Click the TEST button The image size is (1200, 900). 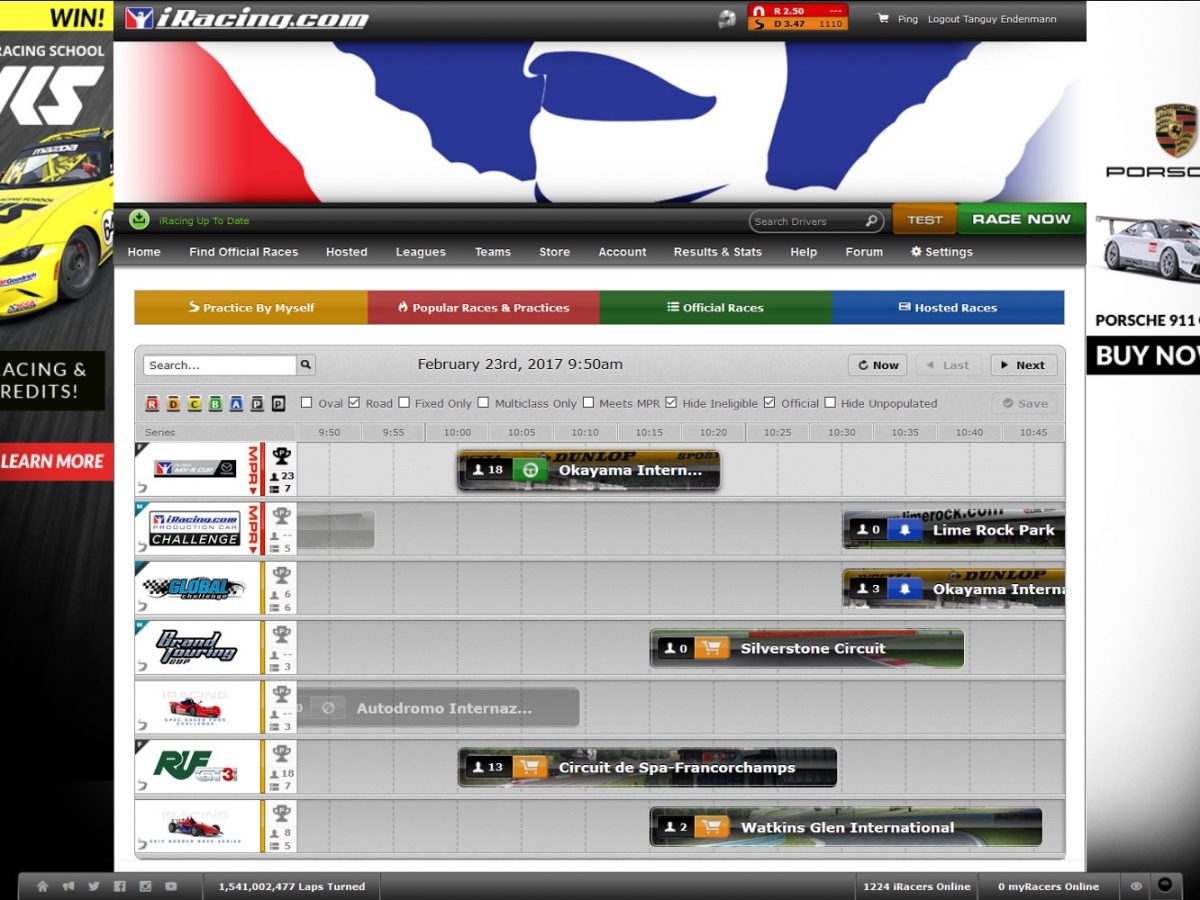925,220
